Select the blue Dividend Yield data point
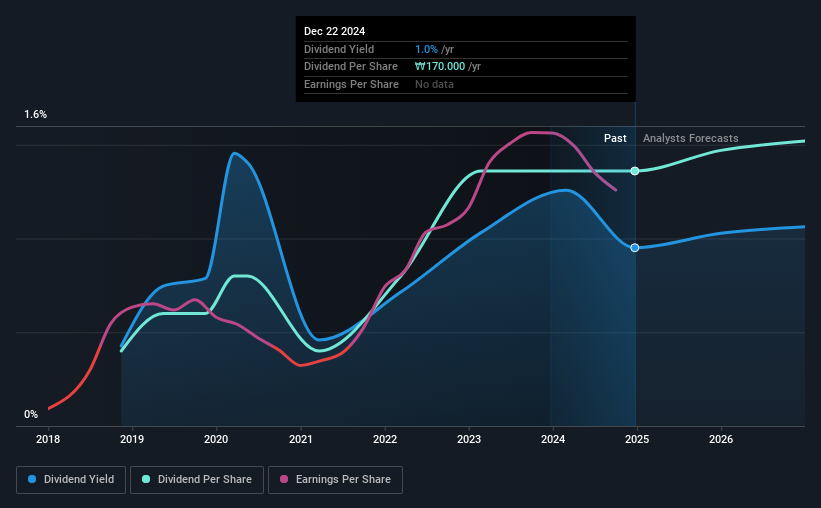This screenshot has height=508, width=821. (x=635, y=248)
